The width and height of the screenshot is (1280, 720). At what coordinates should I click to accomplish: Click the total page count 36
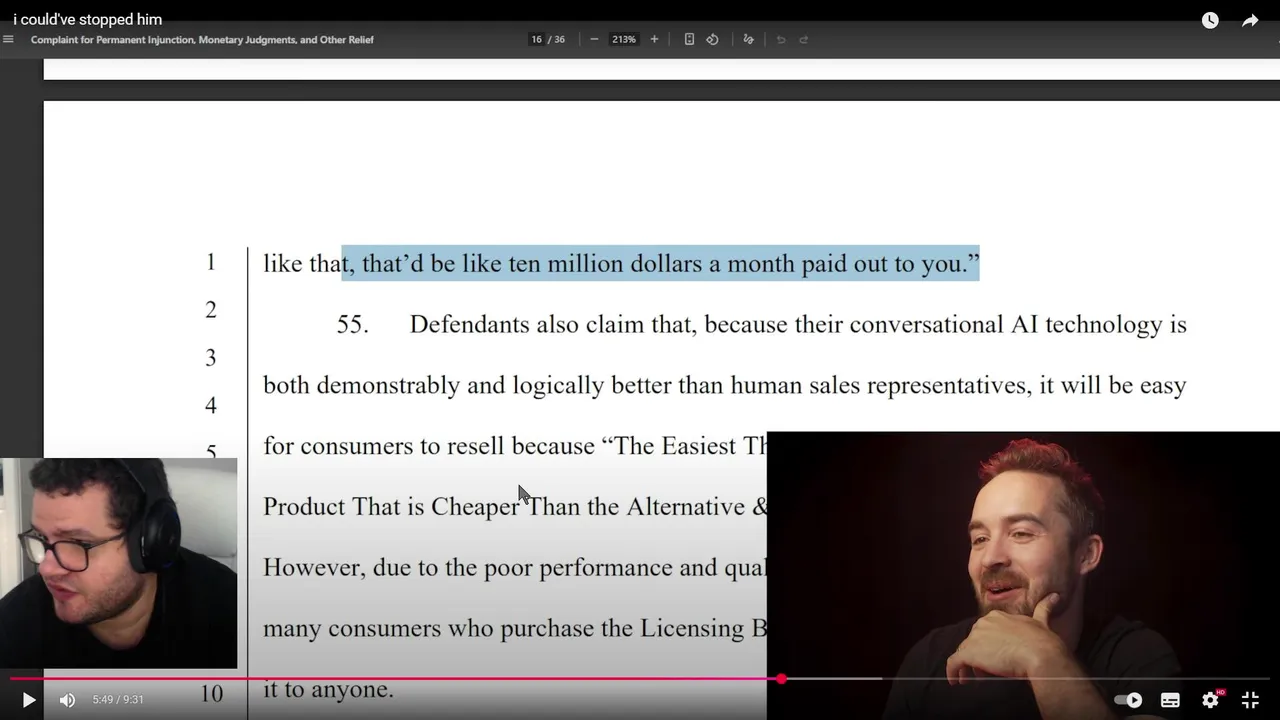tap(559, 39)
